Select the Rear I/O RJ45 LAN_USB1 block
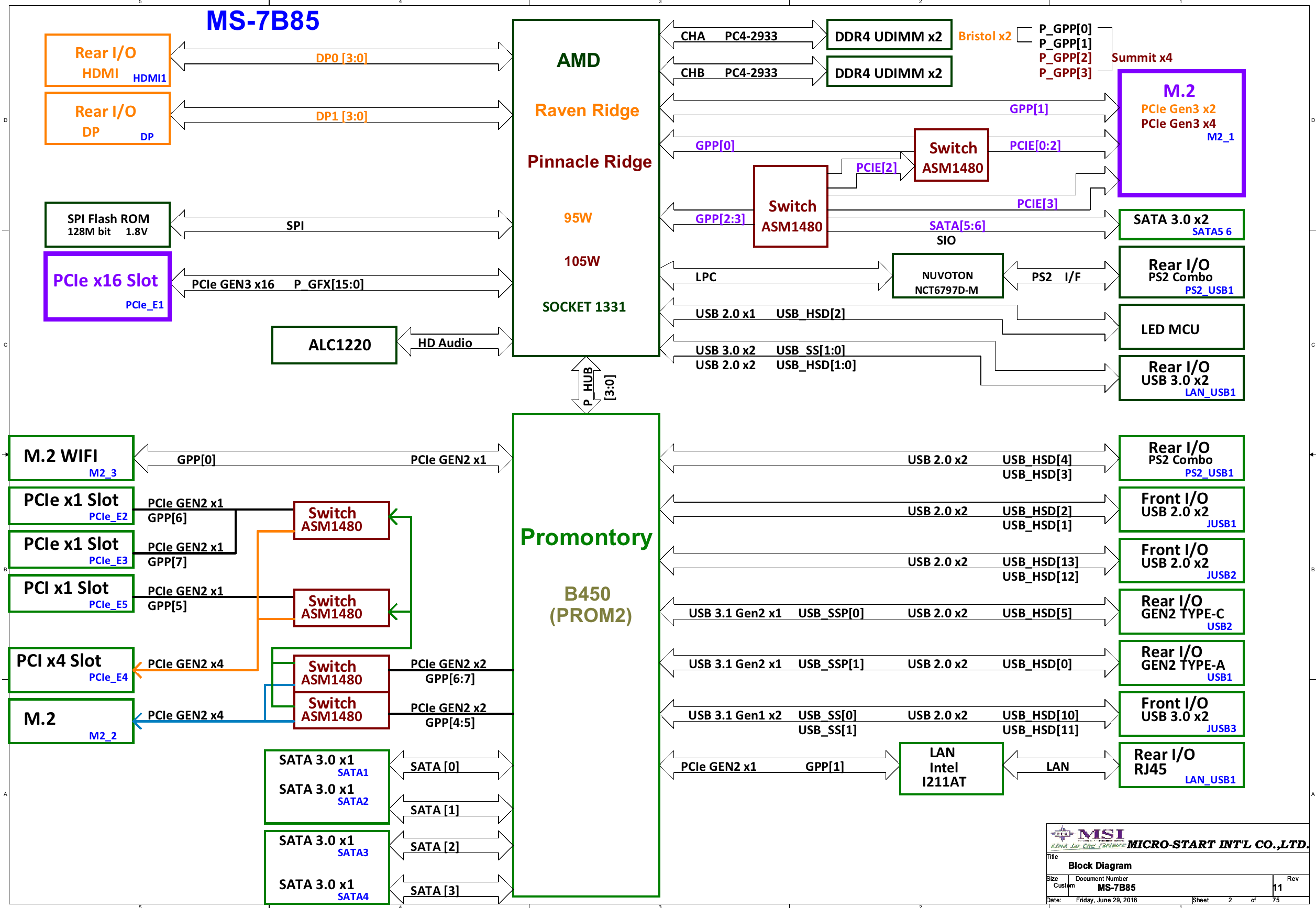This screenshot has height=908, width=1316. (x=1182, y=765)
